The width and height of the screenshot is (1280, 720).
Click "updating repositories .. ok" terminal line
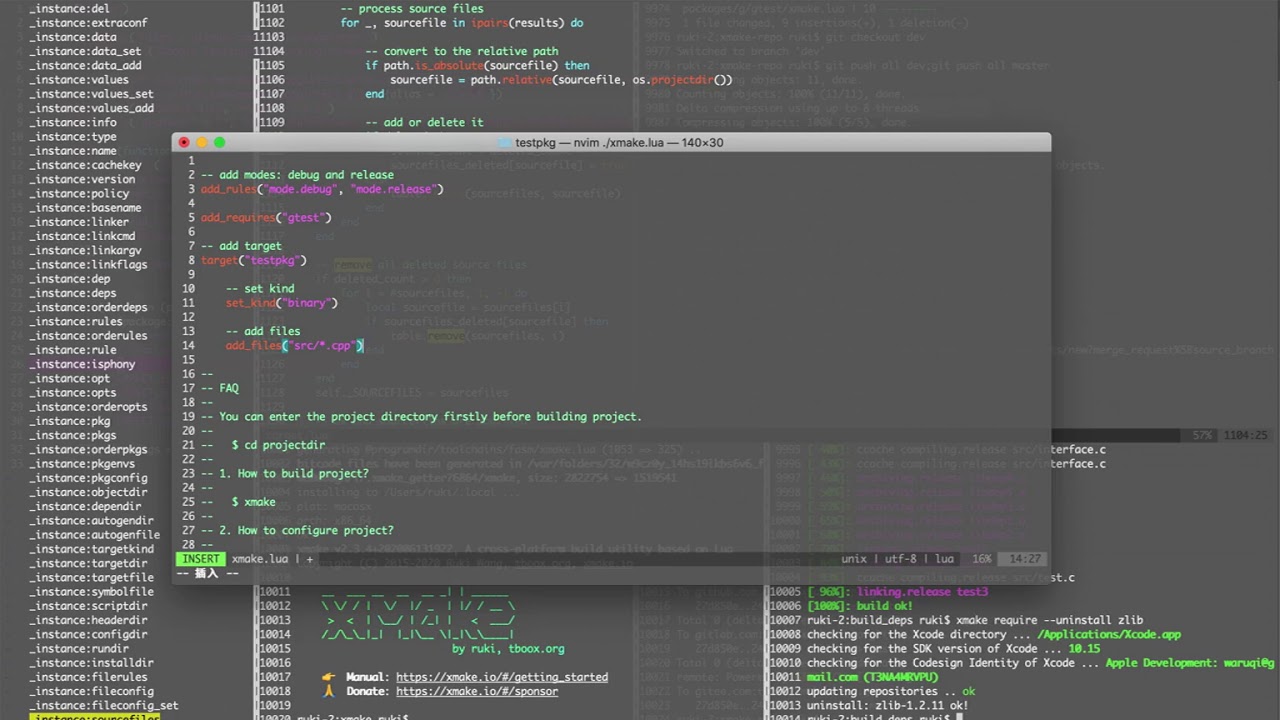tap(891, 691)
